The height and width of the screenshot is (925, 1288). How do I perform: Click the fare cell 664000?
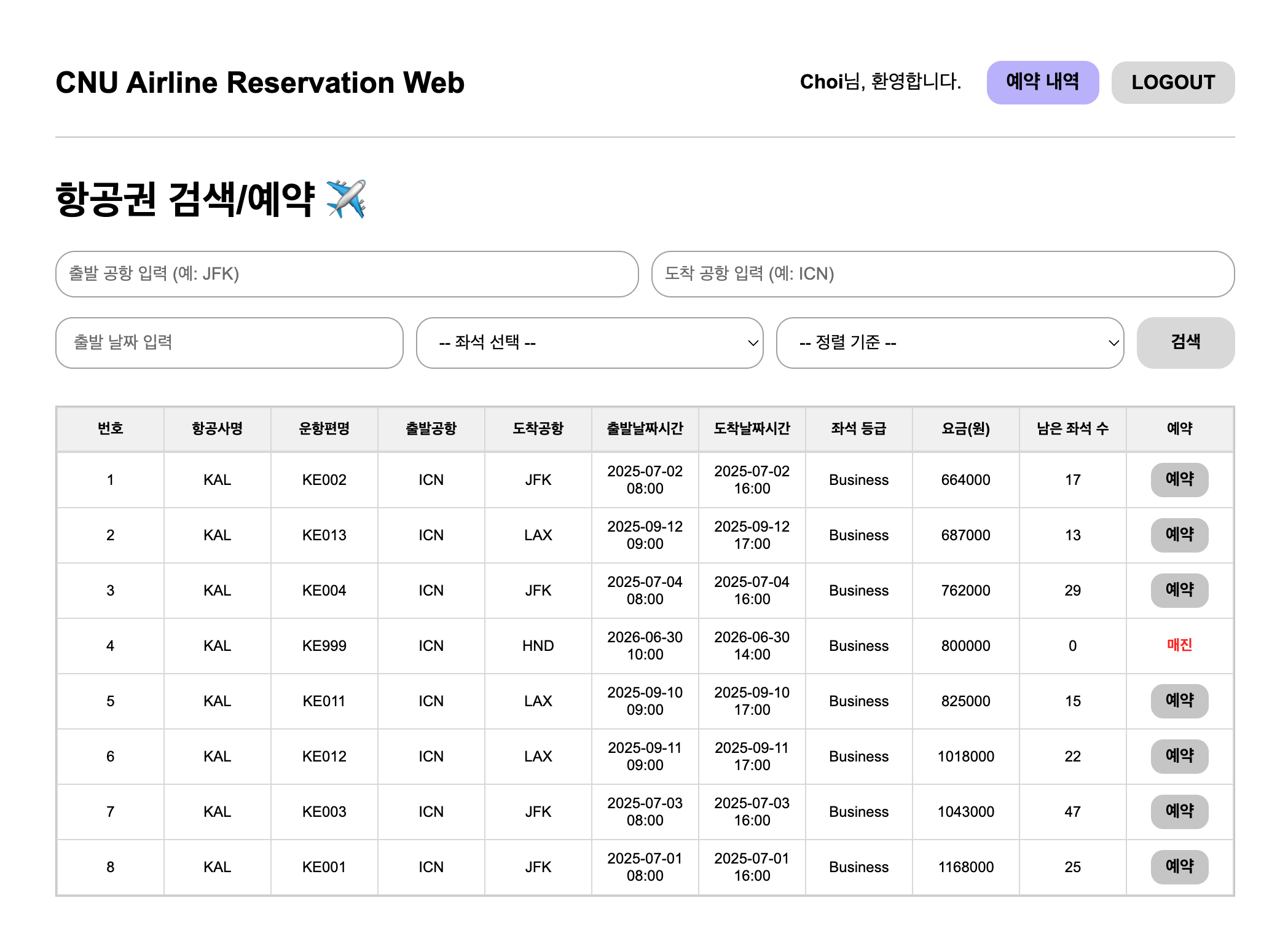coord(966,480)
